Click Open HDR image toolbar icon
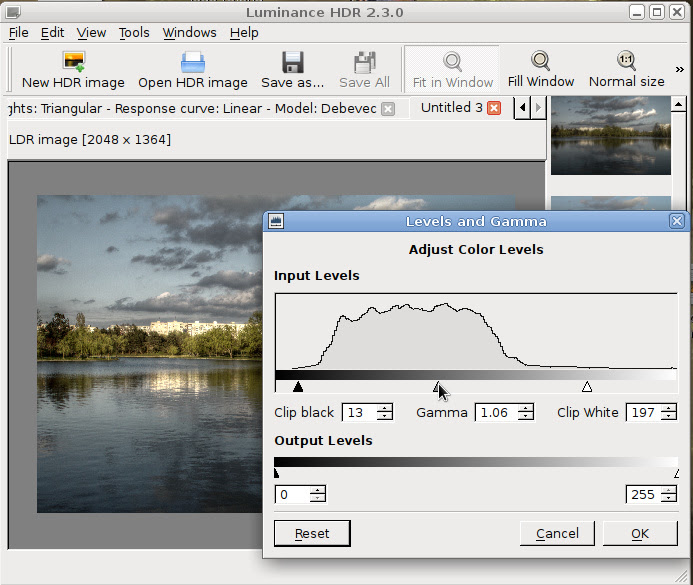Screen dimensions: 693x585 pos(193,62)
